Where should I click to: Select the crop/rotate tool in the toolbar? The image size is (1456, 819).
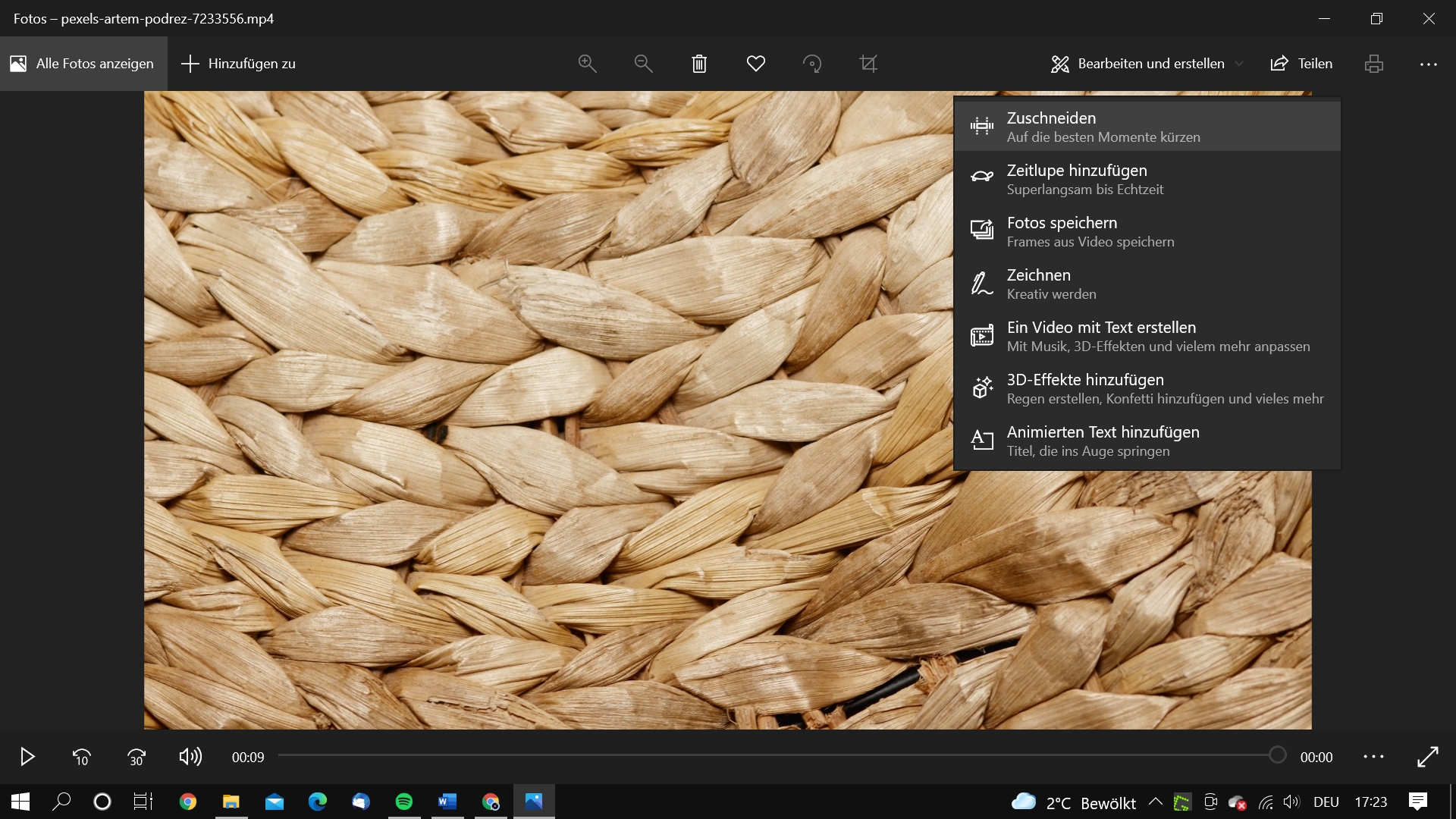pyautogui.click(x=869, y=64)
